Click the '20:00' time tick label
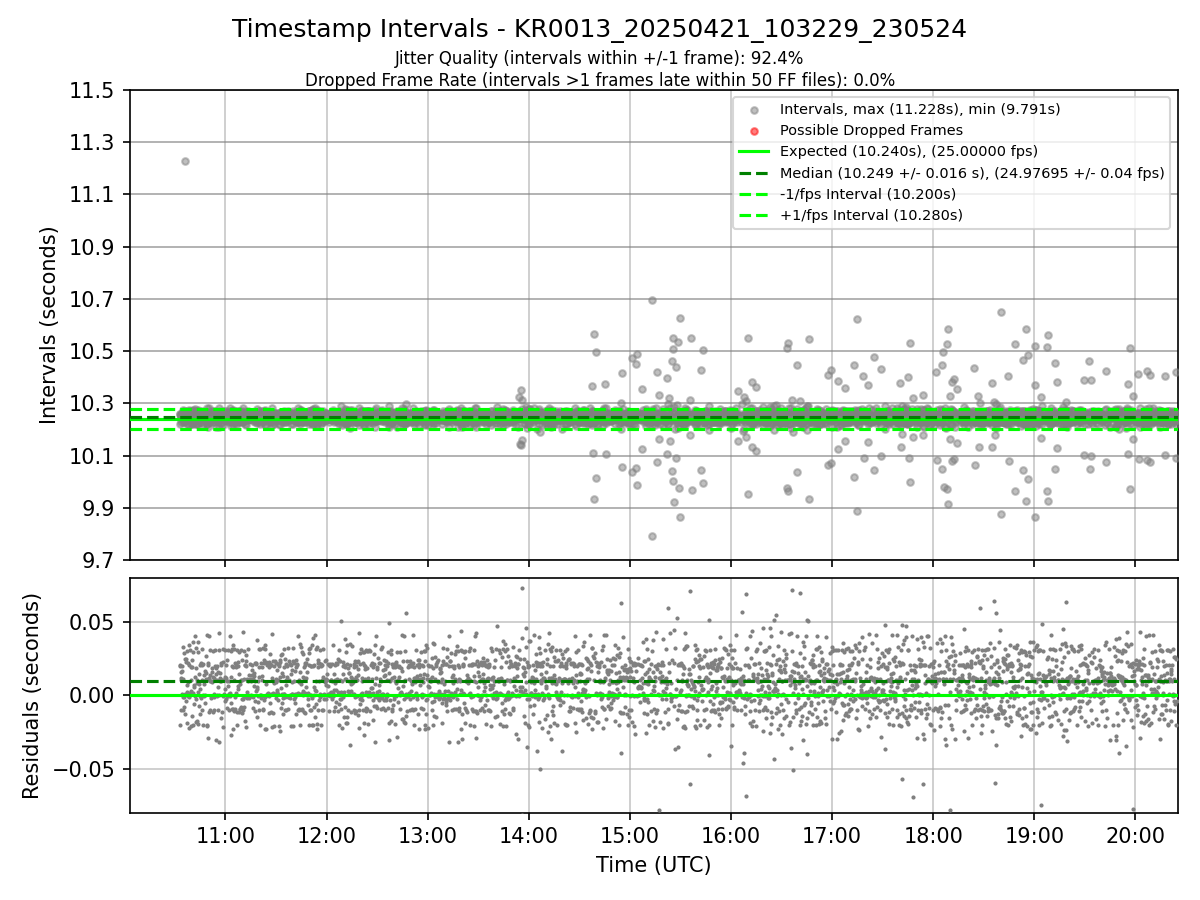Screen dimensions: 1200x900 pos(1134,835)
